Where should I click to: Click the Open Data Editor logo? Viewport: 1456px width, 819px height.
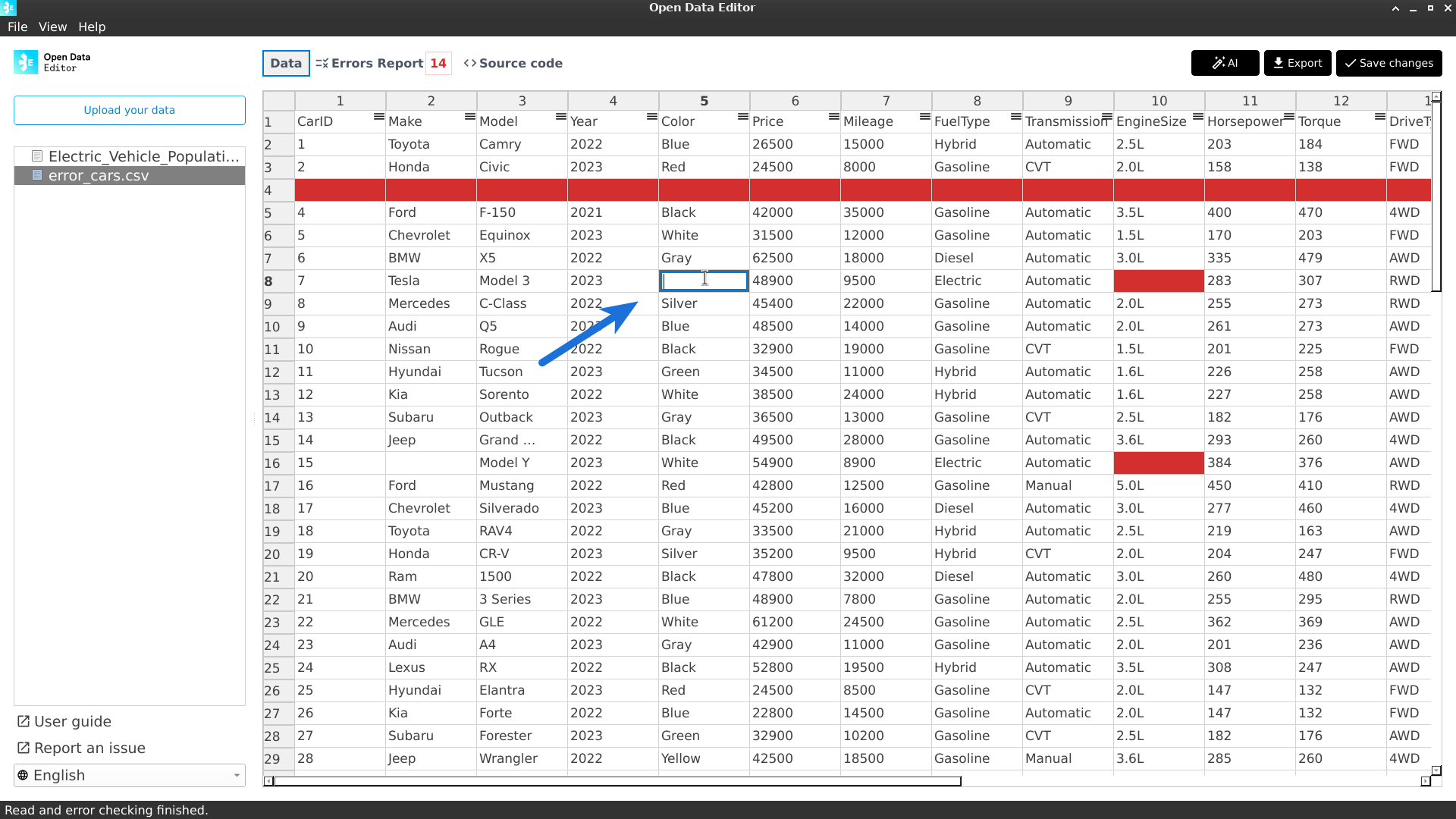click(25, 62)
